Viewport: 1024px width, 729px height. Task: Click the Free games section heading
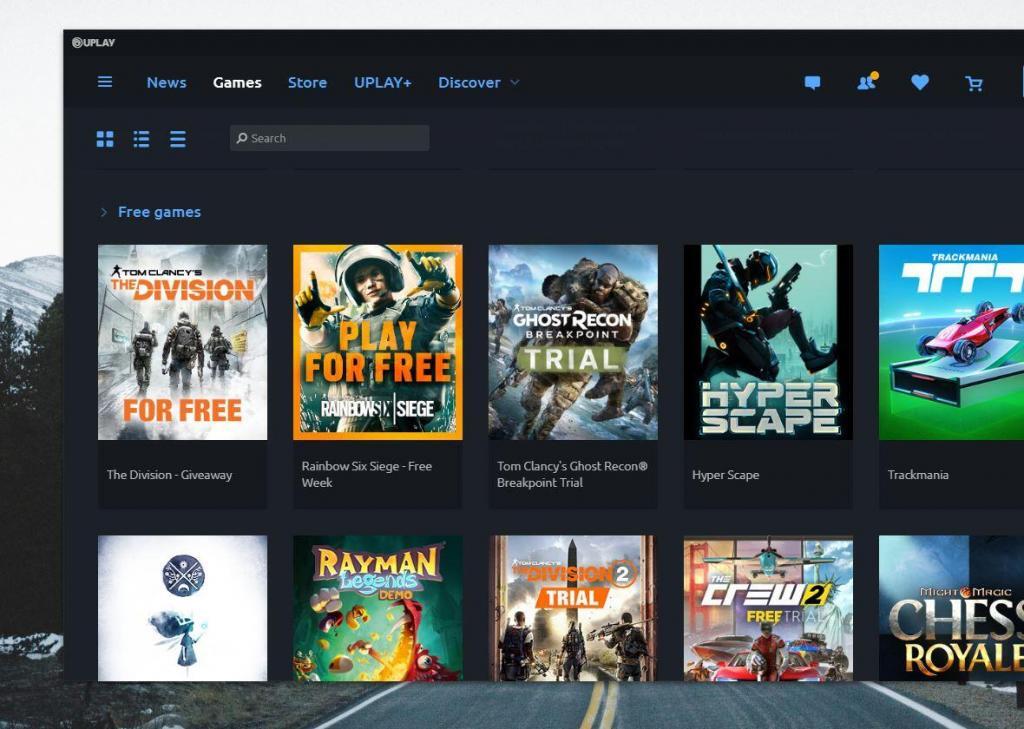click(159, 212)
